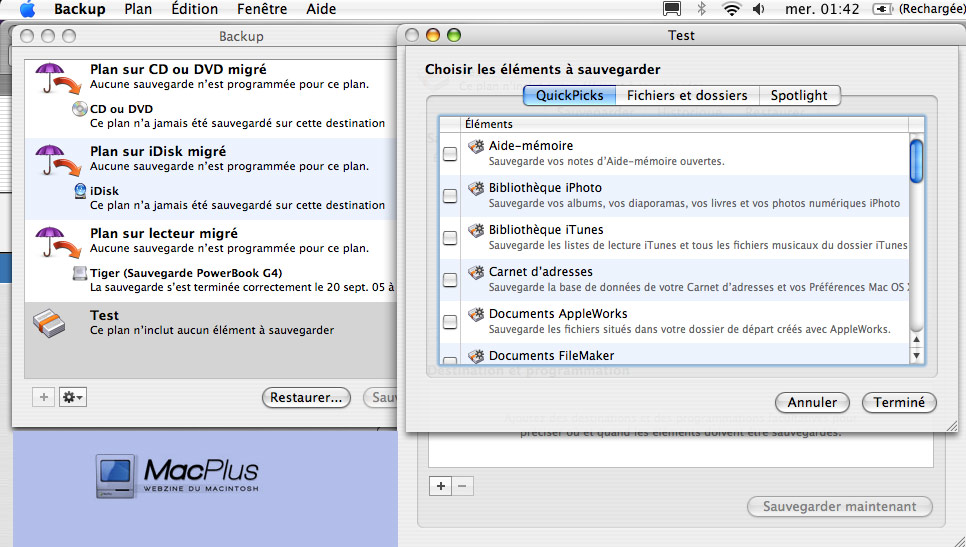966x547 pixels.
Task: Switch to the Spotlight tab
Action: point(799,95)
